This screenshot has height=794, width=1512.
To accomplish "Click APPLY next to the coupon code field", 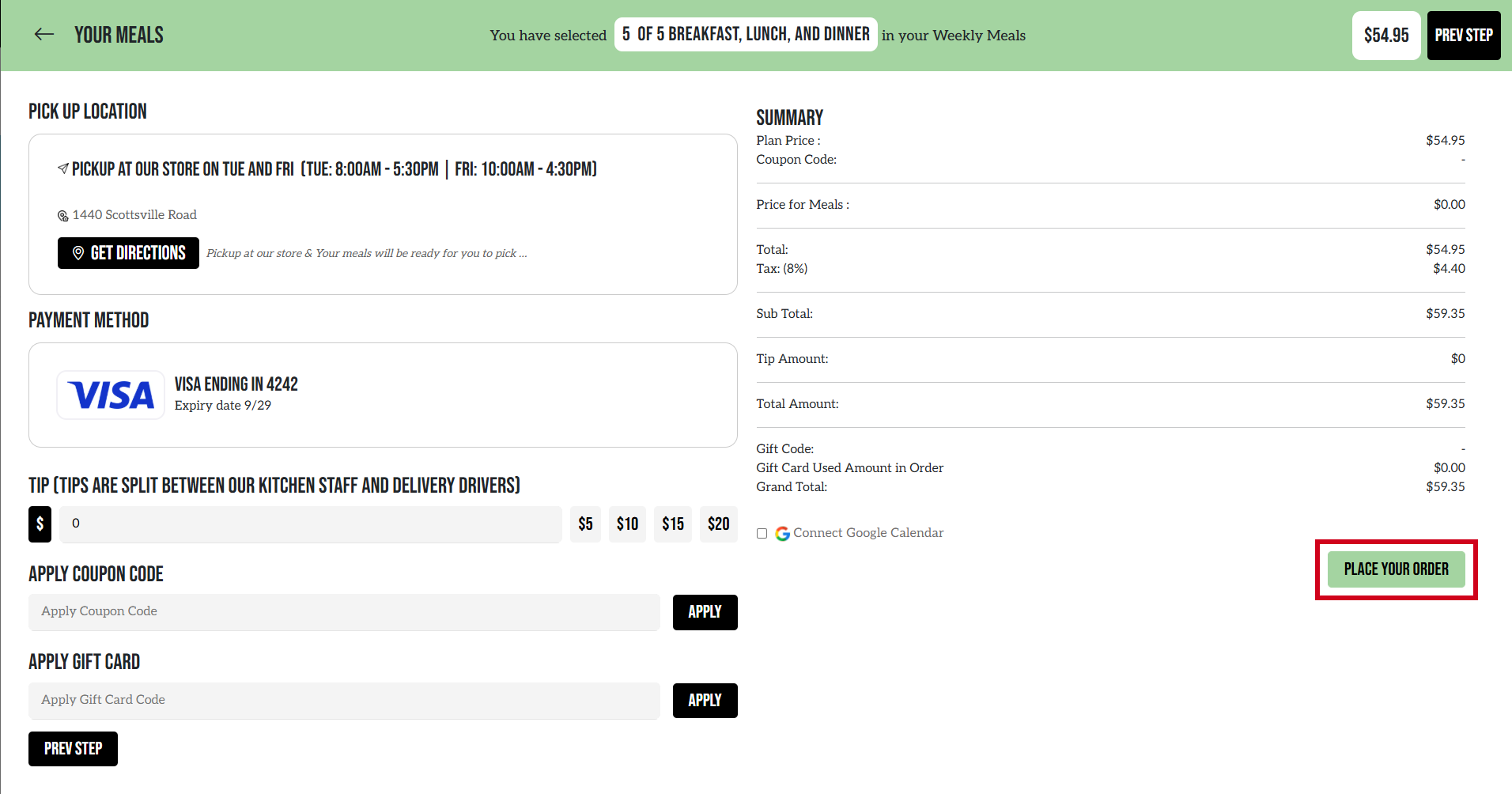I will pos(705,612).
